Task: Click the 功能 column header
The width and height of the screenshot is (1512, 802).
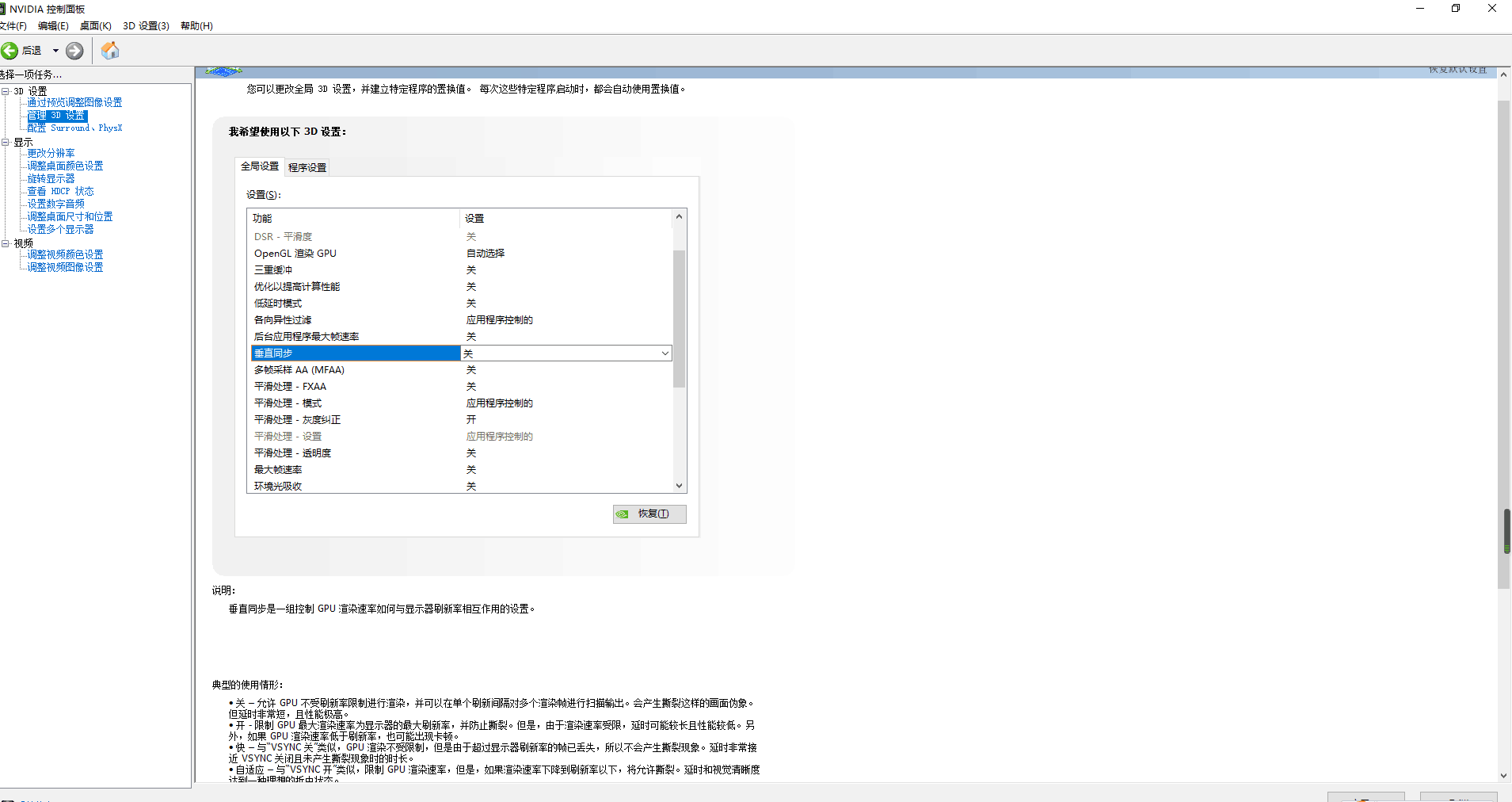Action: 353,218
